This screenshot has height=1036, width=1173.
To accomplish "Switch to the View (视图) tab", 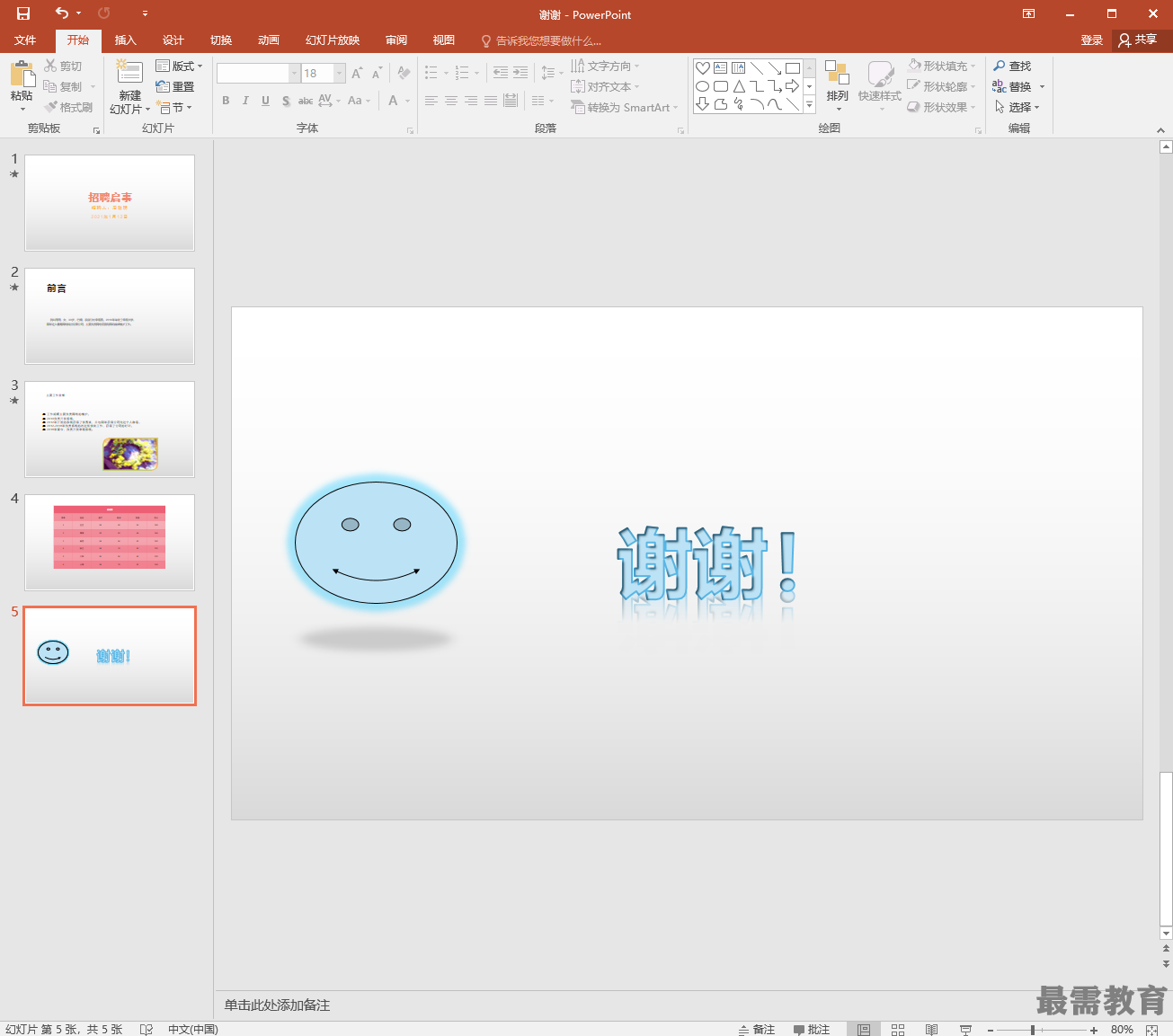I will pos(444,40).
